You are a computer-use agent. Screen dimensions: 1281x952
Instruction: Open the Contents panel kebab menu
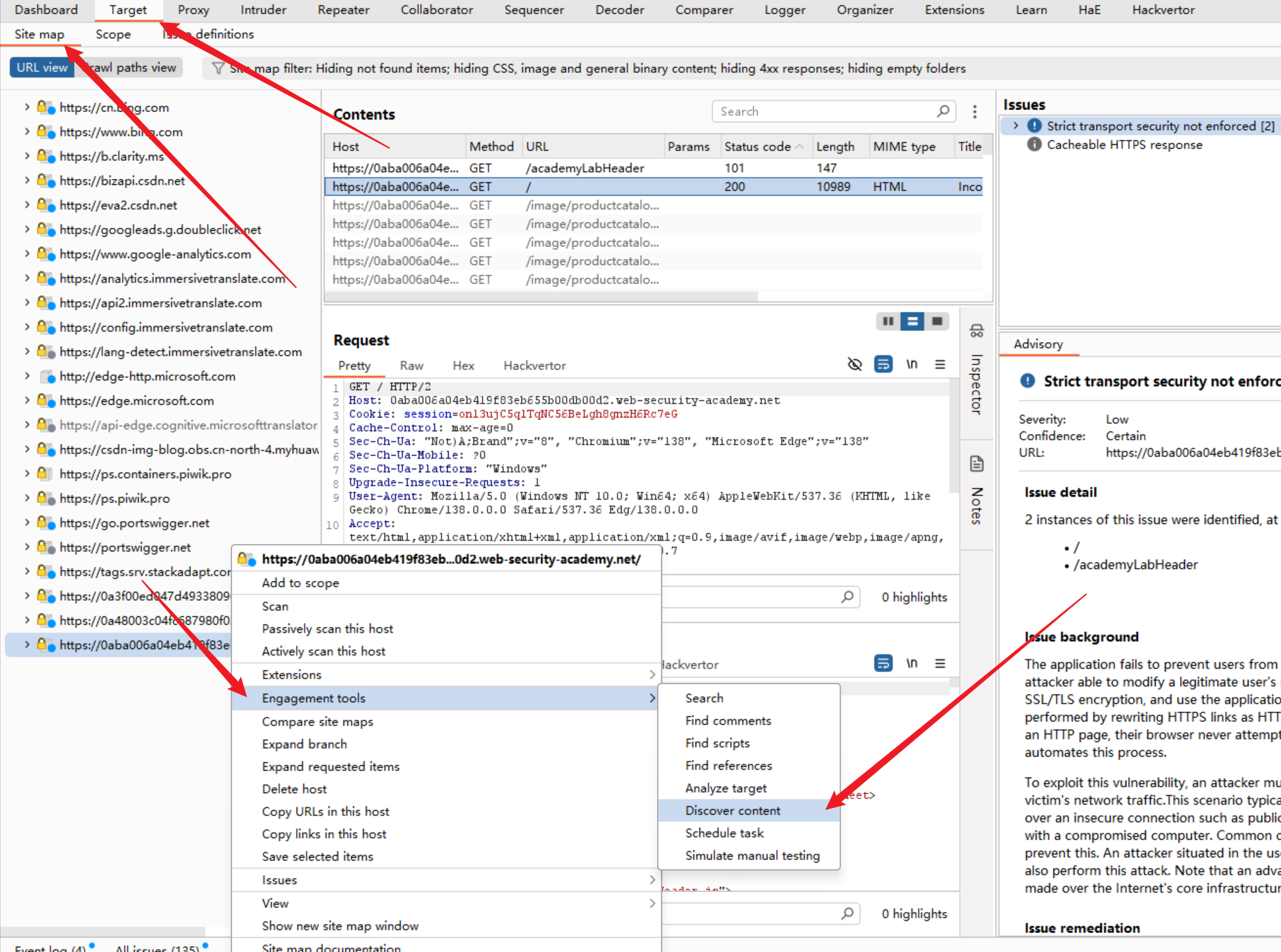[x=975, y=112]
